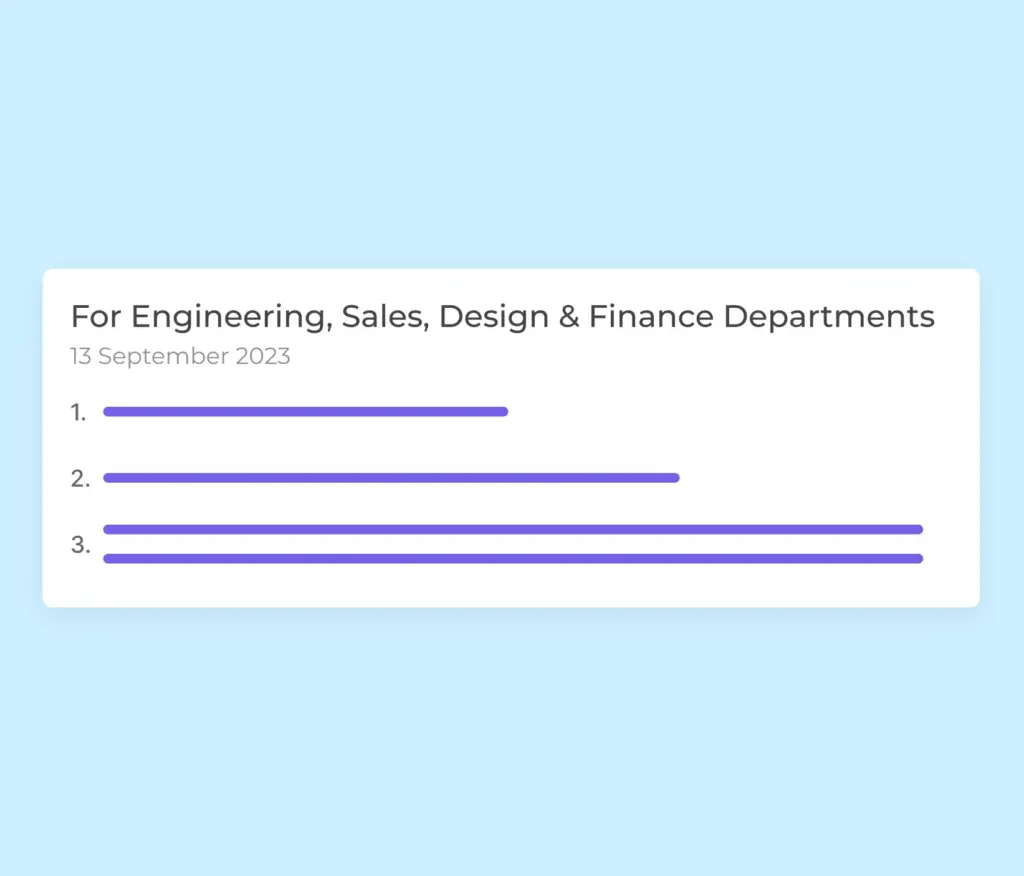
Task: Click the light blue background below the card
Action: click(x=512, y=740)
